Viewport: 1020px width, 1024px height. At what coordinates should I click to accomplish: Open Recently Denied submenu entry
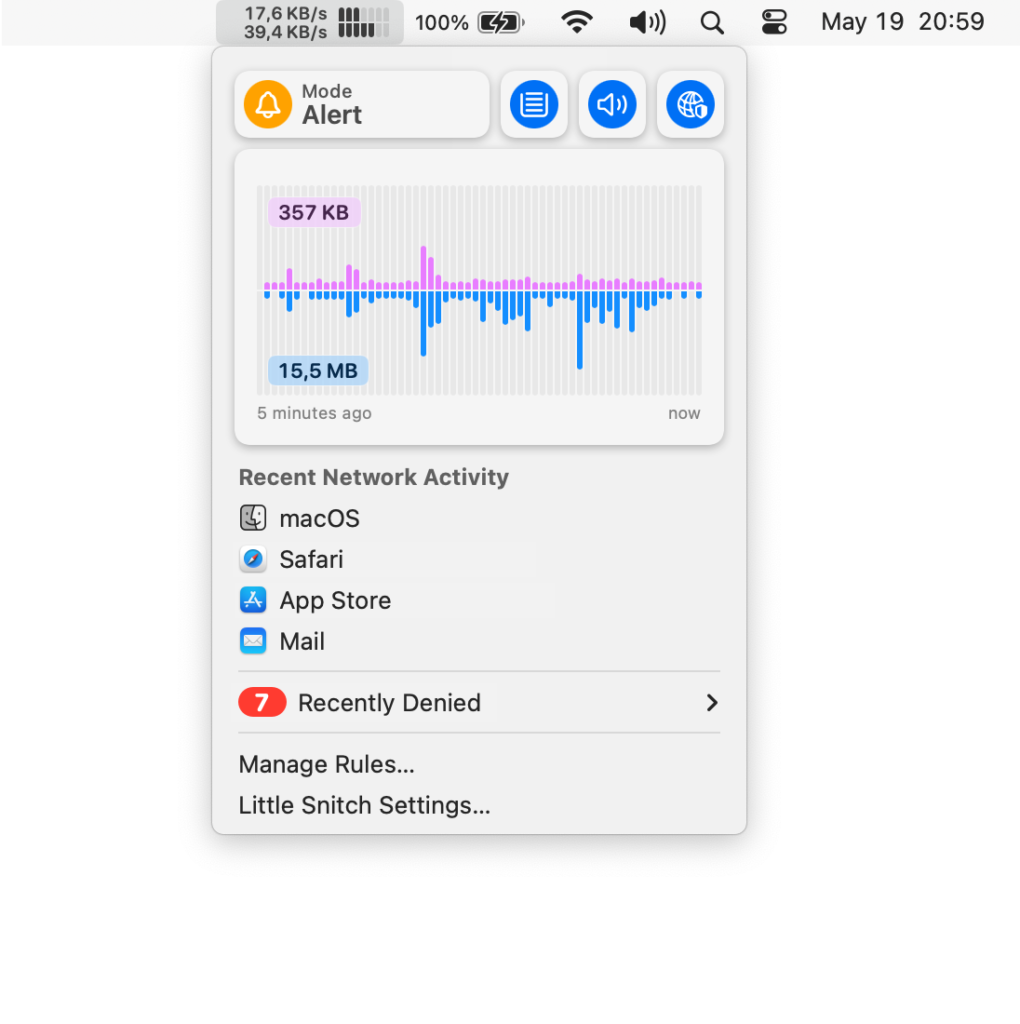(479, 703)
